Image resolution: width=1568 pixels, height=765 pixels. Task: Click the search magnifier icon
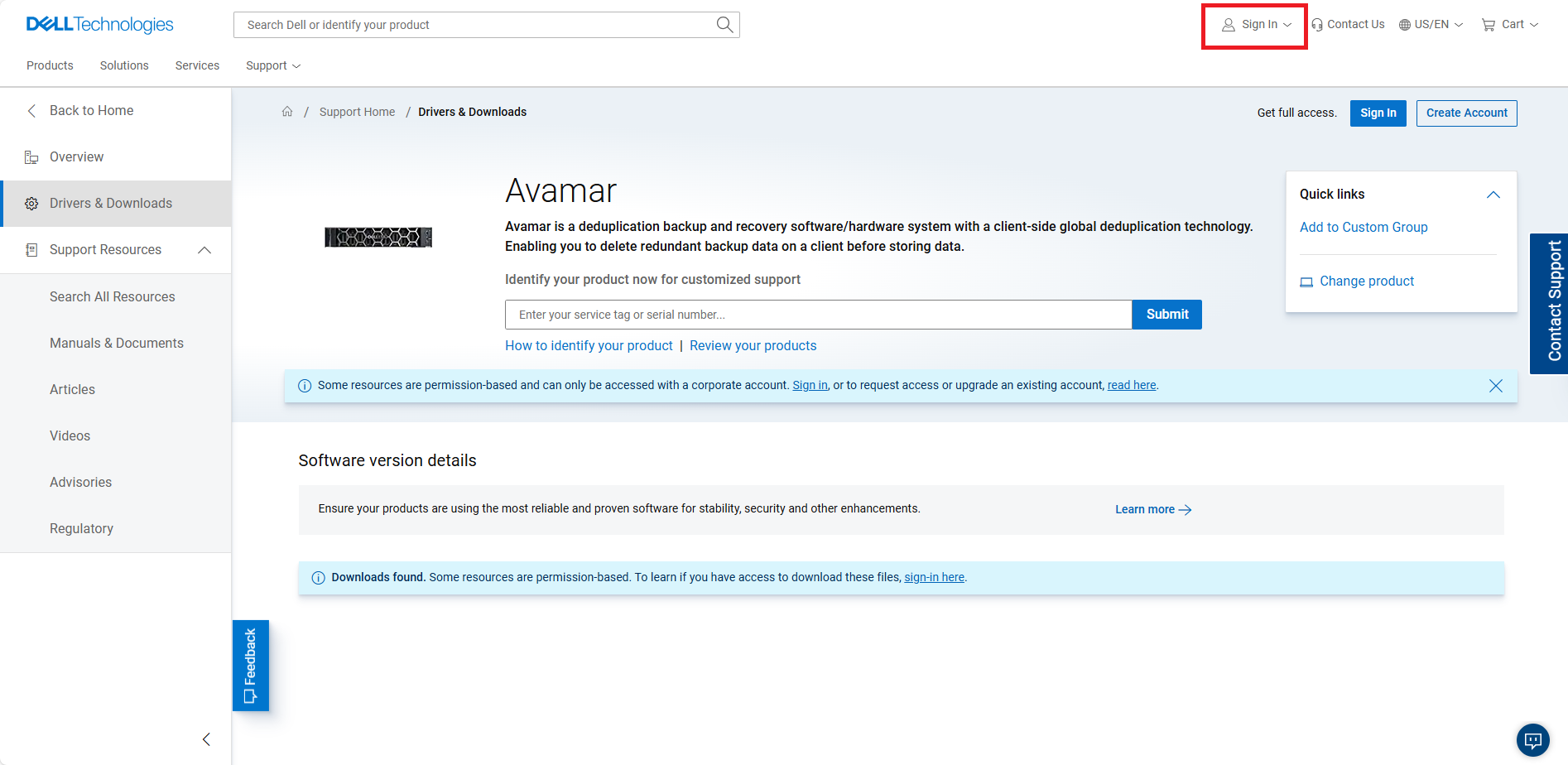[724, 25]
